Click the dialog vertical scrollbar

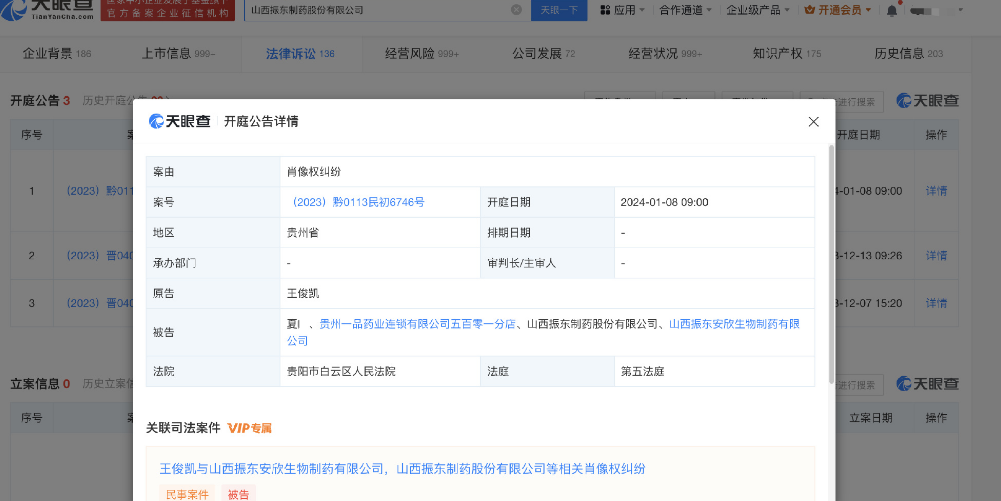coord(831,264)
